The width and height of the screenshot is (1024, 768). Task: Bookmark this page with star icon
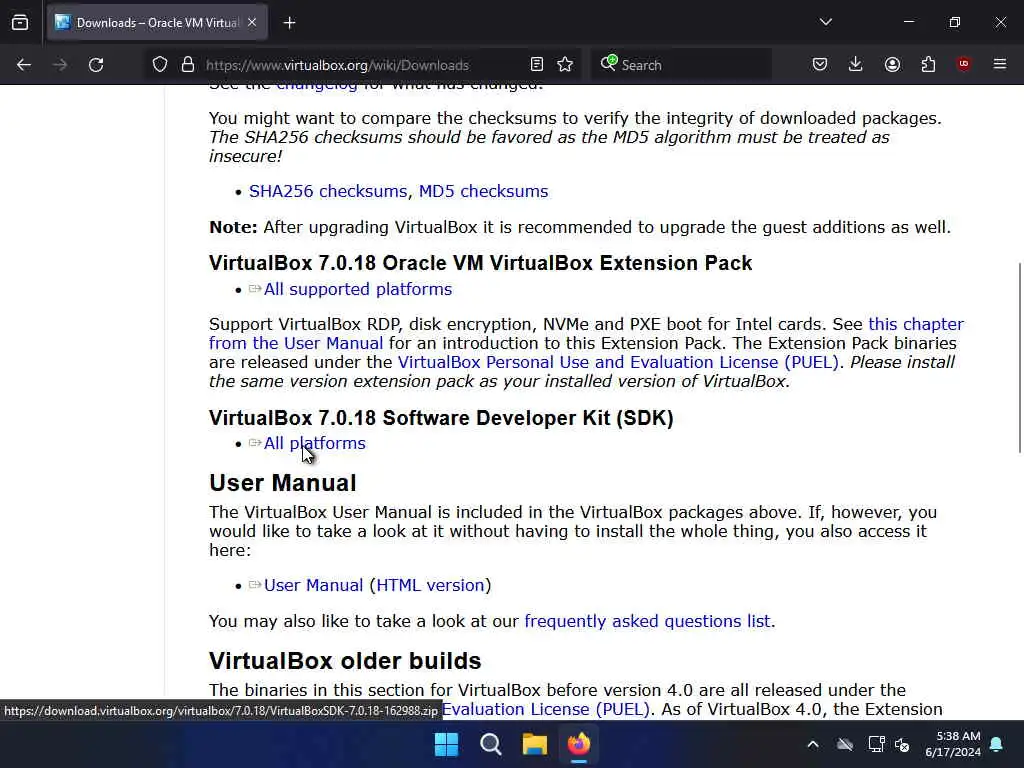[x=565, y=65]
